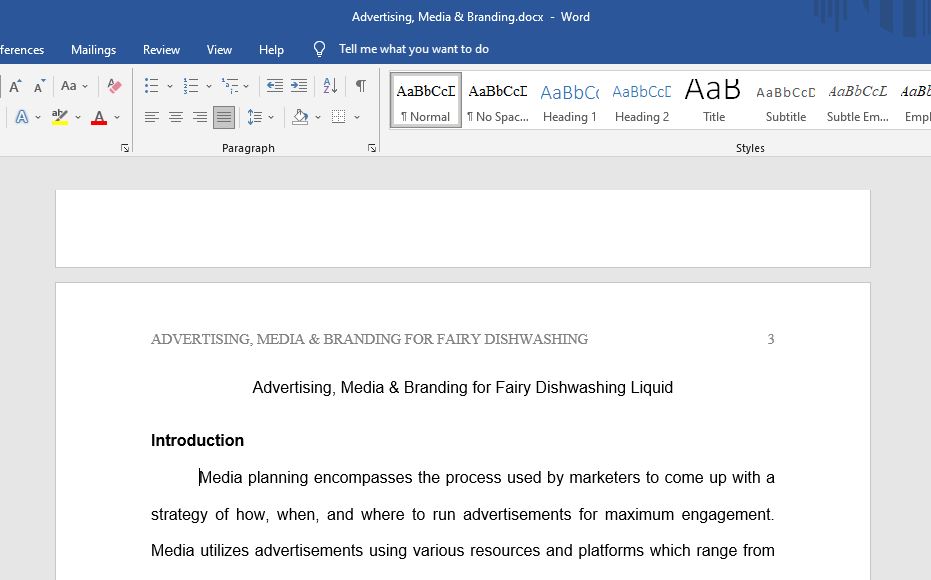The image size is (931, 580).
Task: Place cursor on word 'engagement' in paragraph
Action: (x=727, y=514)
